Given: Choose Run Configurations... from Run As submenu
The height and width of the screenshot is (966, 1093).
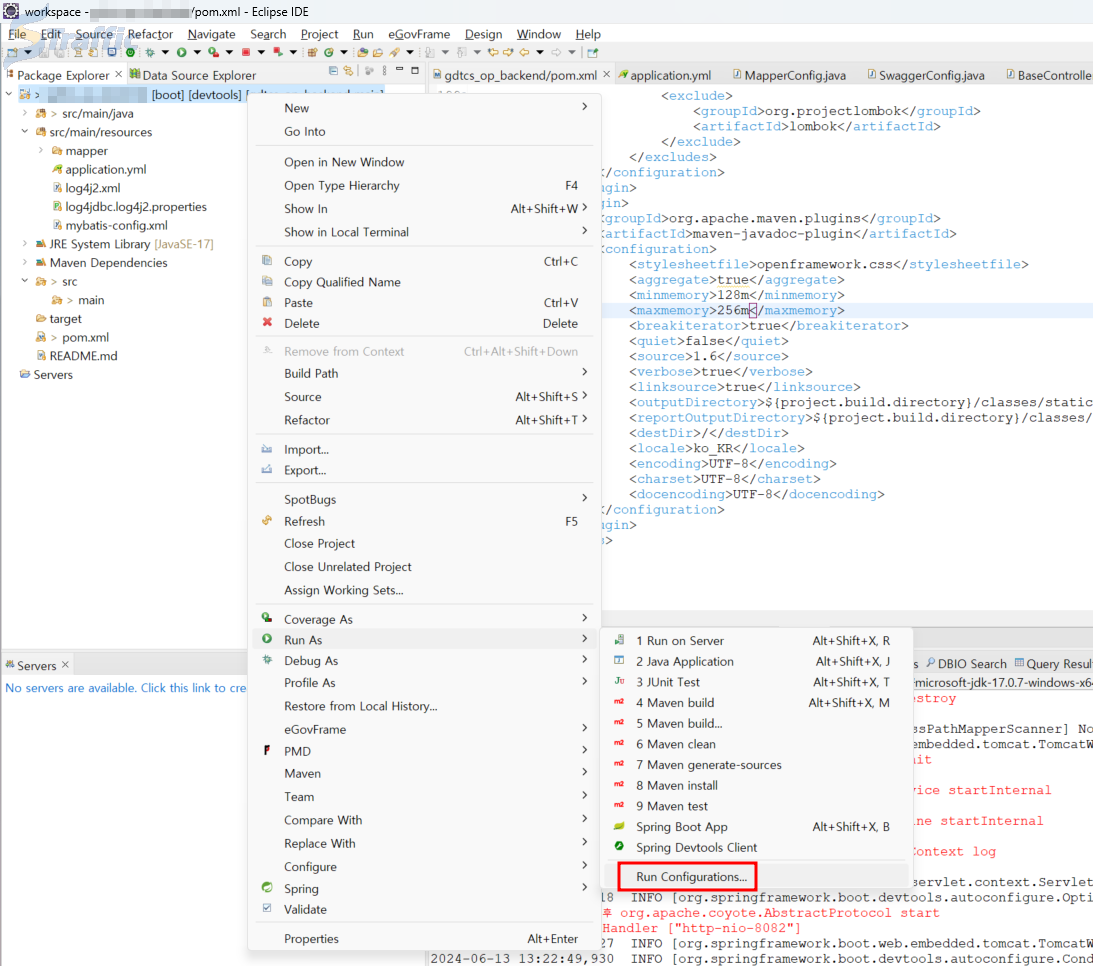Looking at the screenshot, I should point(691,876).
